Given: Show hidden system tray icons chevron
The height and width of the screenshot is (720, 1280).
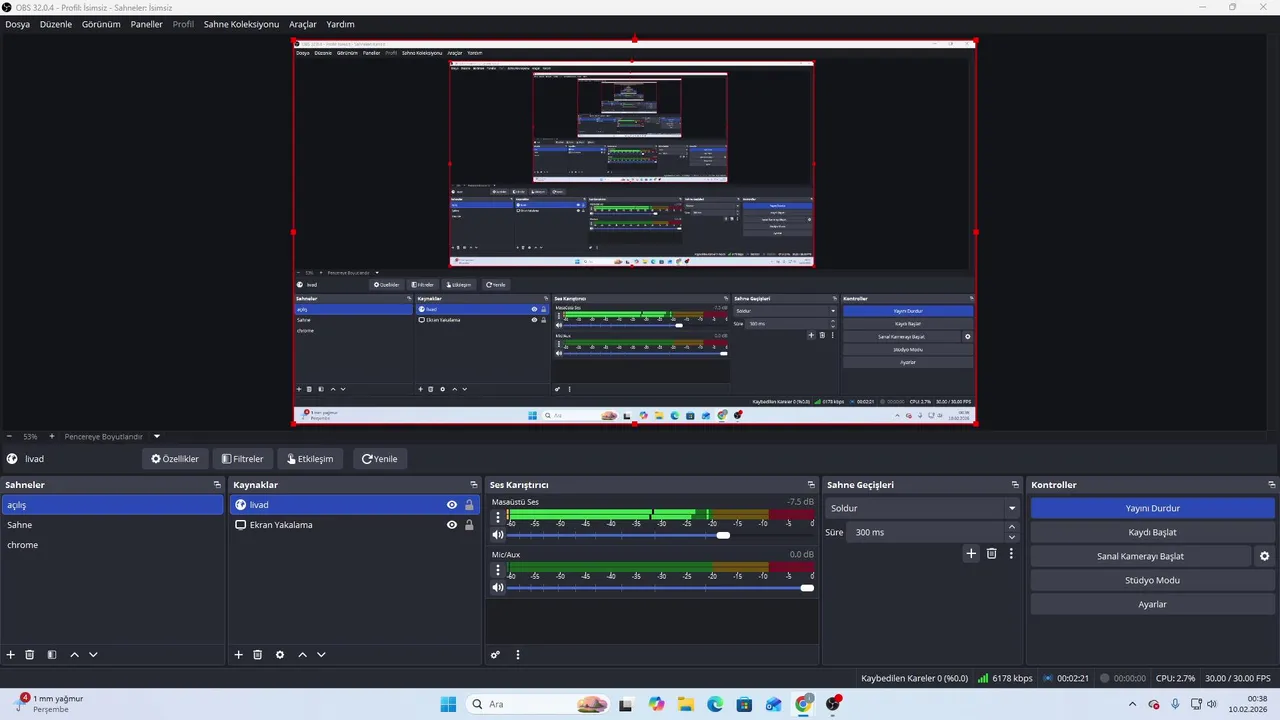Looking at the screenshot, I should [1132, 704].
